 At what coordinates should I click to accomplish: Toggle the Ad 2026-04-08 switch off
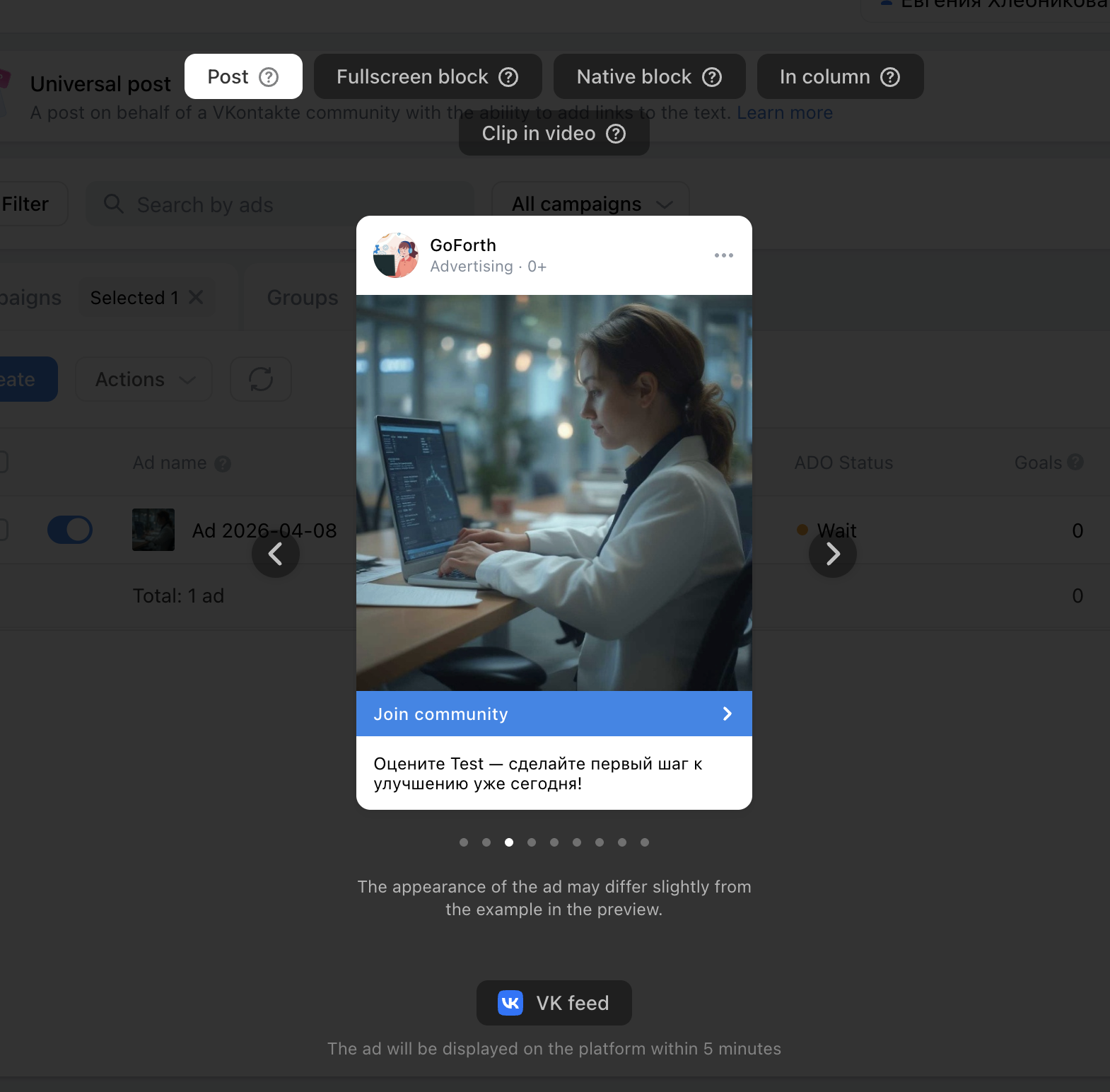(x=70, y=530)
